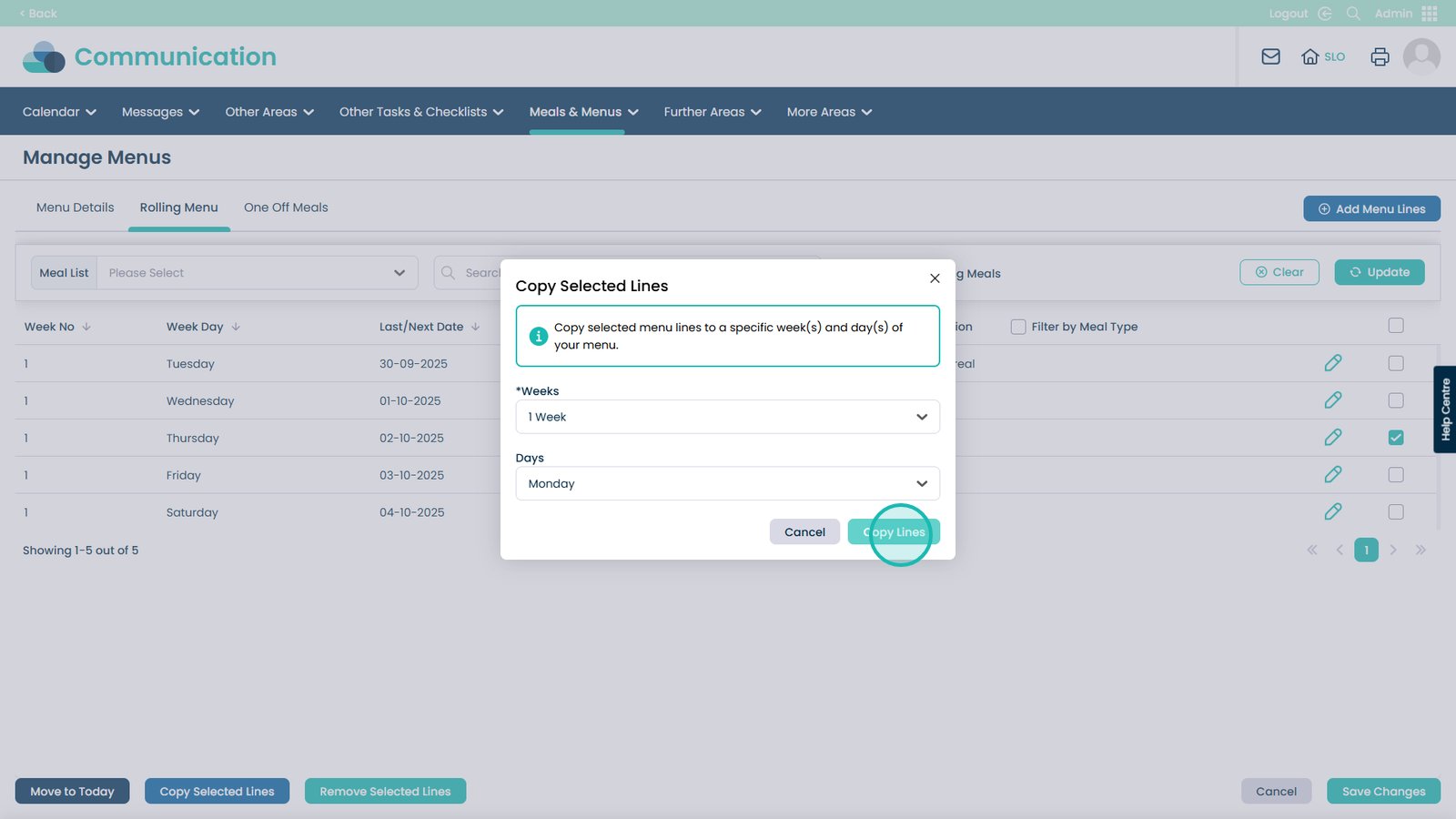Edit the Saturday row with pencil icon
This screenshot has height=819, width=1456.
[x=1332, y=512]
